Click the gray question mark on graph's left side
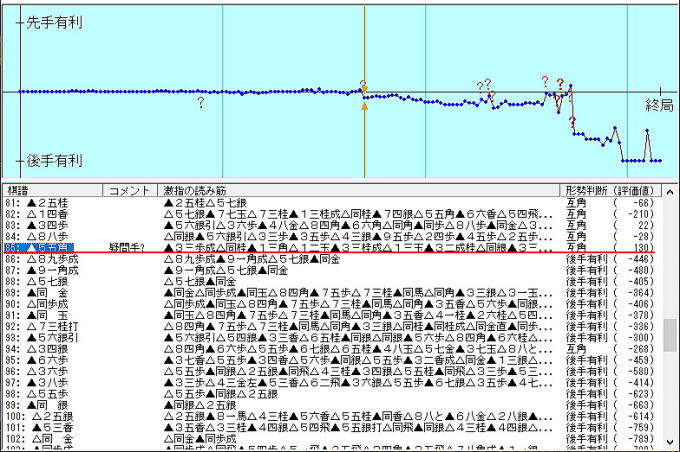680x452 pixels. tap(201, 102)
